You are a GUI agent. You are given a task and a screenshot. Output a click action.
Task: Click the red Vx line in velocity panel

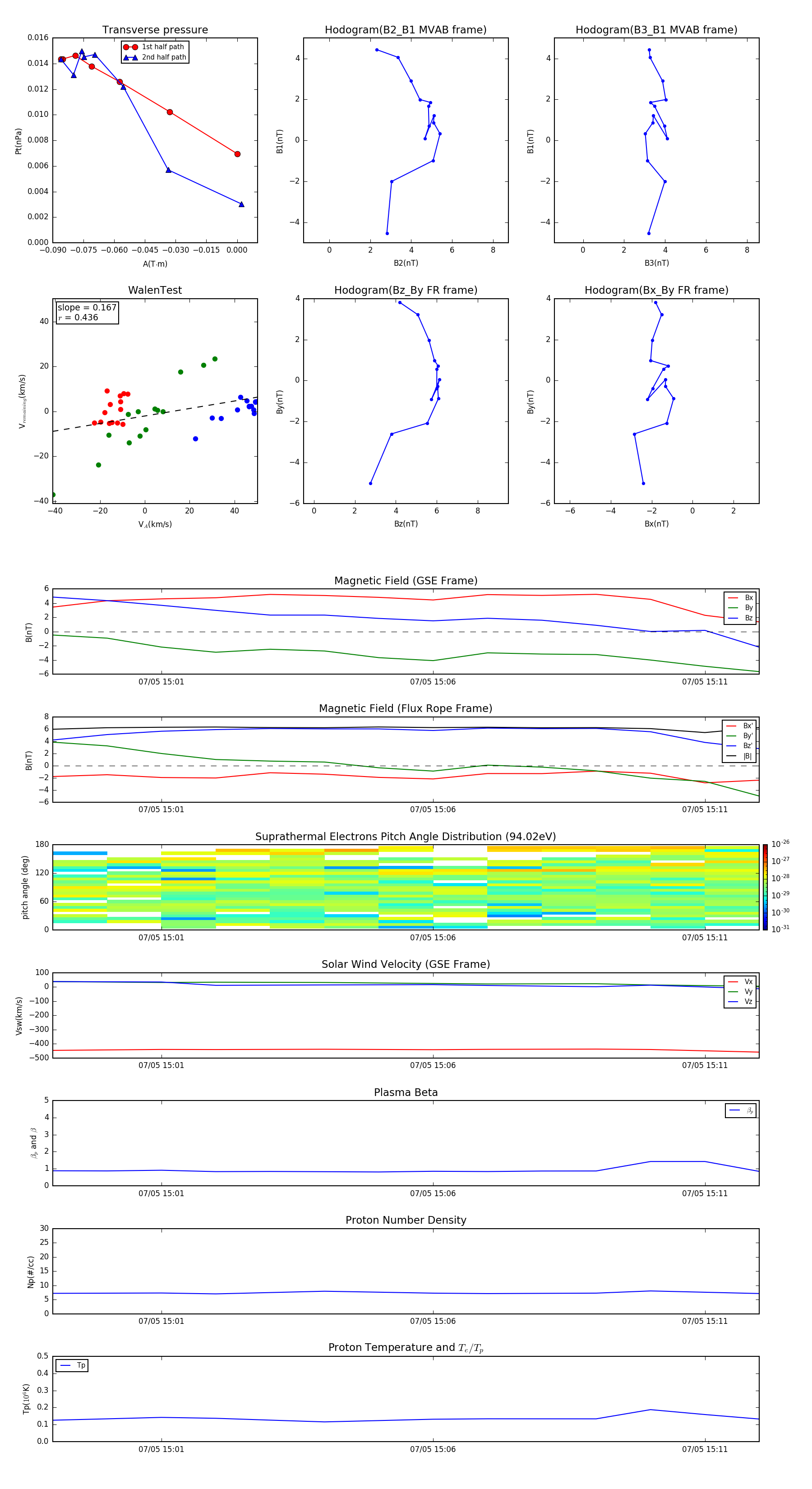(x=406, y=1049)
